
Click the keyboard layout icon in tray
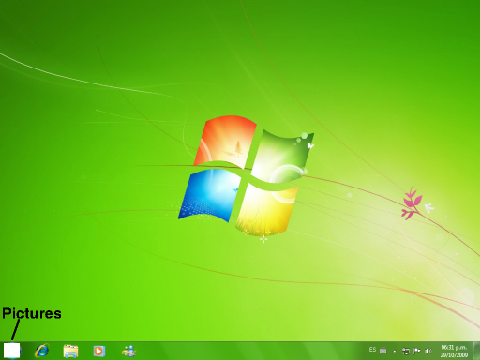pyautogui.click(x=383, y=350)
